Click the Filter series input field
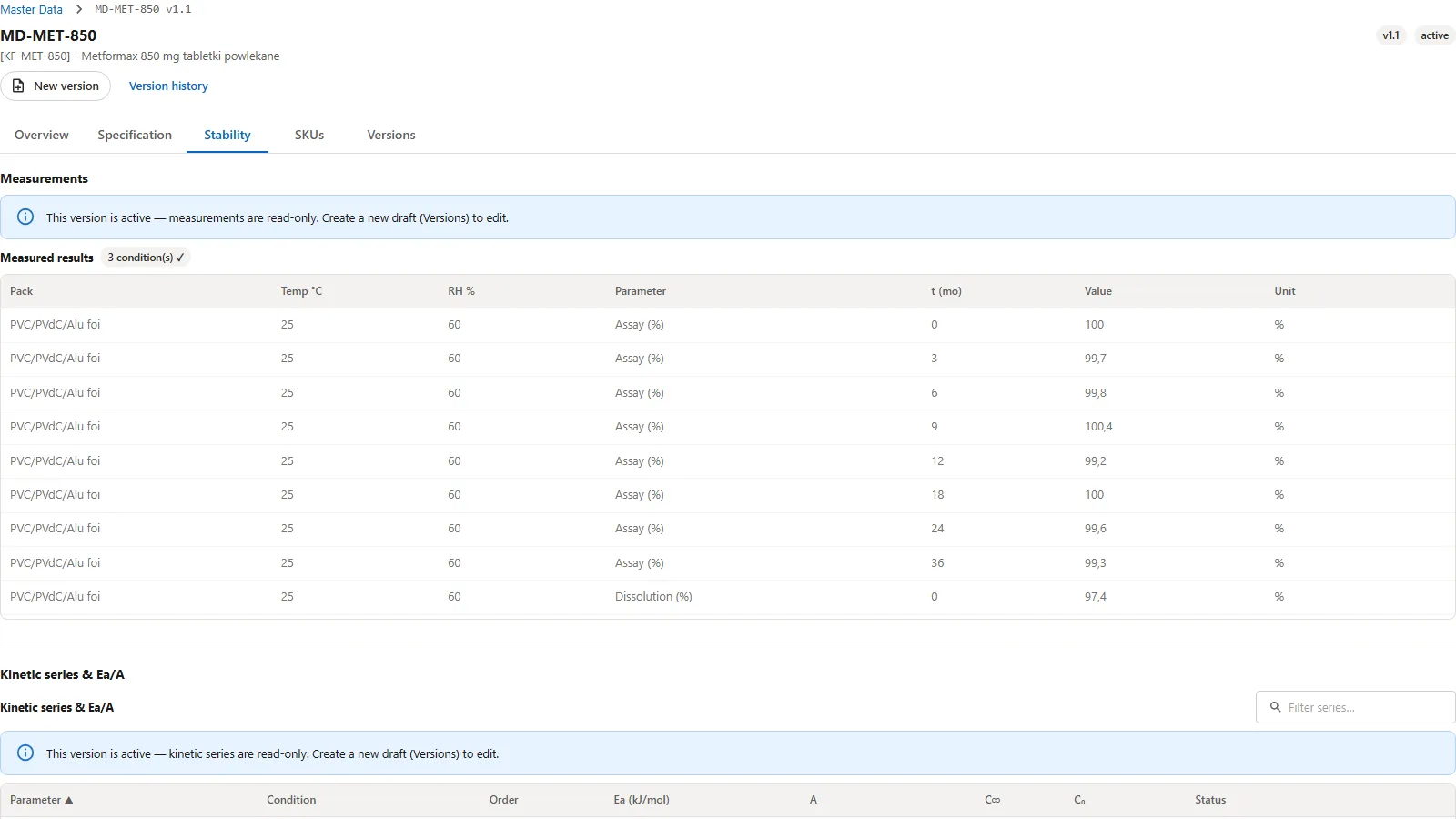The height and width of the screenshot is (819, 1456). coord(1356,707)
